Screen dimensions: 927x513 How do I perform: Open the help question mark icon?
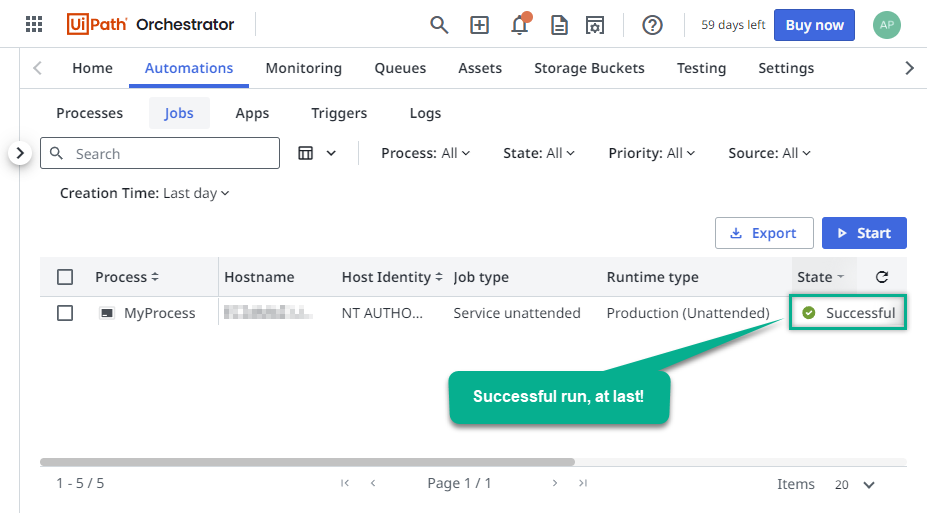pos(652,25)
